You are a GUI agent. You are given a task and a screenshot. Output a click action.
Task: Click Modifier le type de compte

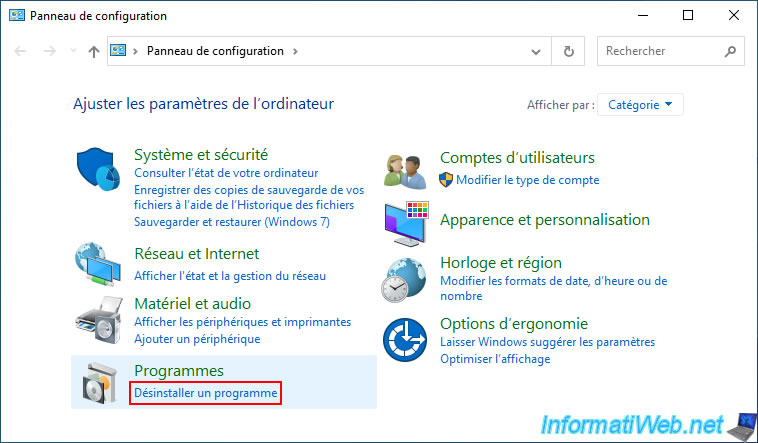(x=527, y=180)
